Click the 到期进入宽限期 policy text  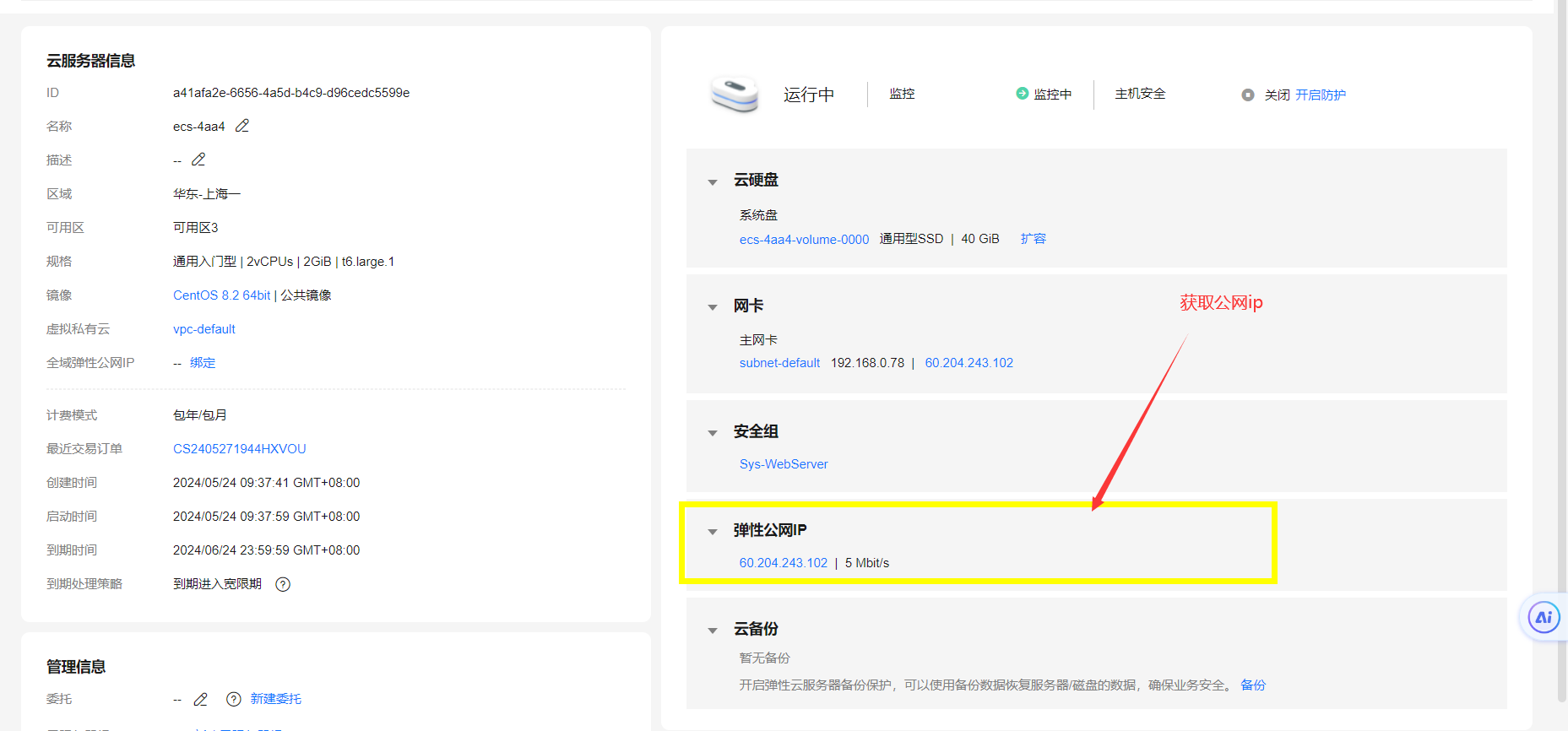coord(218,584)
